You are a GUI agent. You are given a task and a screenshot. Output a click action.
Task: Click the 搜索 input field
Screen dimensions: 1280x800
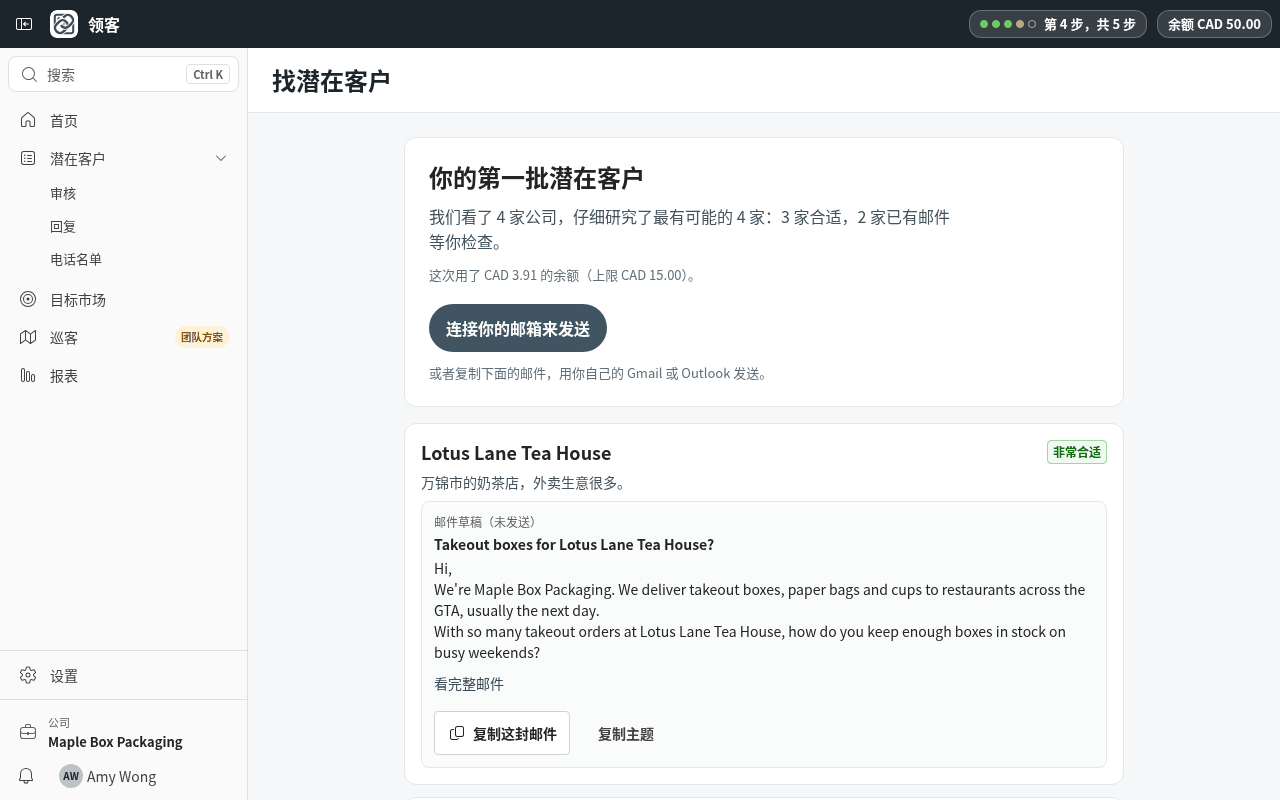[x=124, y=74]
